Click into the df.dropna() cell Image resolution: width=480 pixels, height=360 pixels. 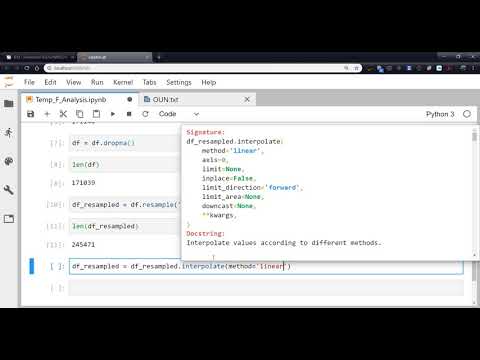click(x=125, y=143)
